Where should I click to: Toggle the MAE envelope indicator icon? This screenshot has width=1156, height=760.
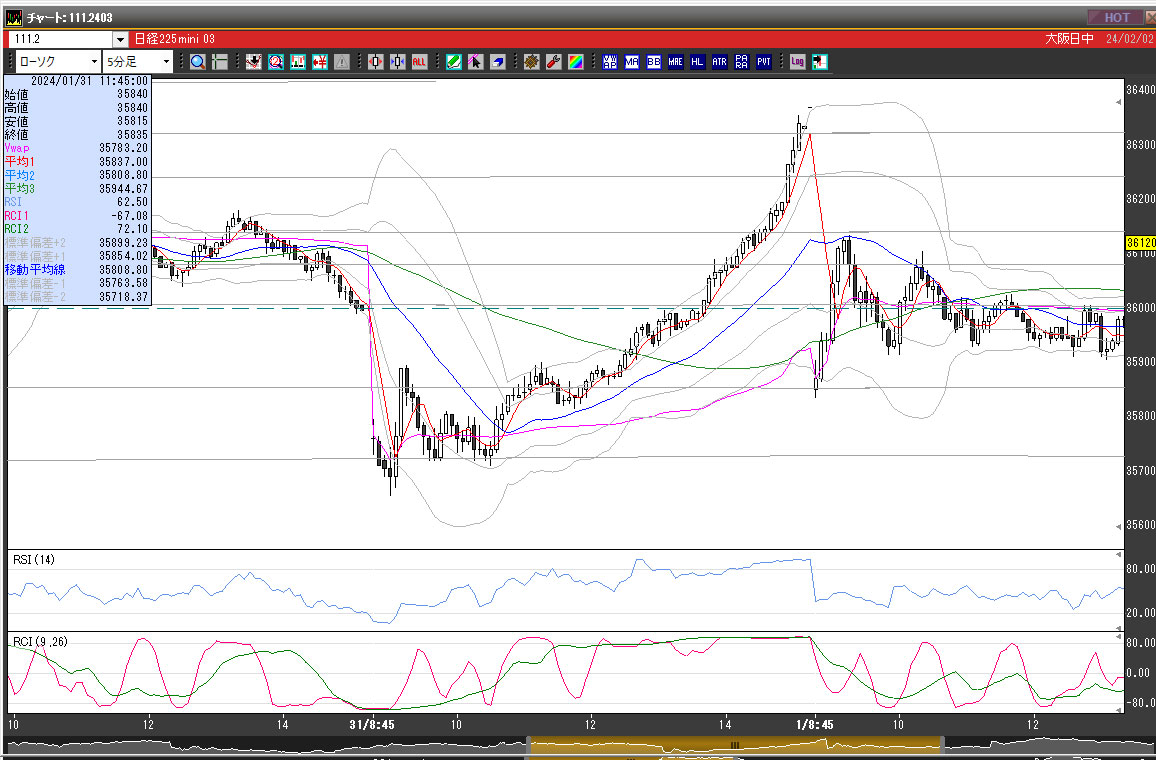(675, 62)
